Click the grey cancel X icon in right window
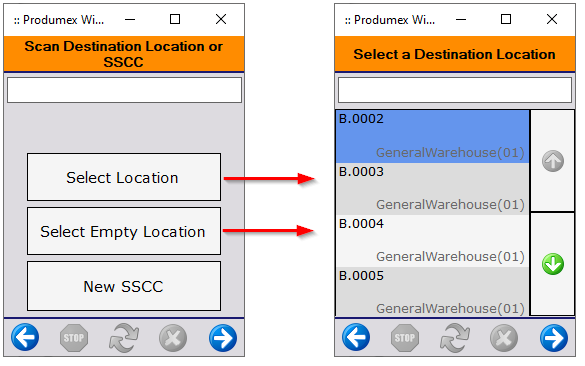The height and width of the screenshot is (366, 585). tap(504, 338)
